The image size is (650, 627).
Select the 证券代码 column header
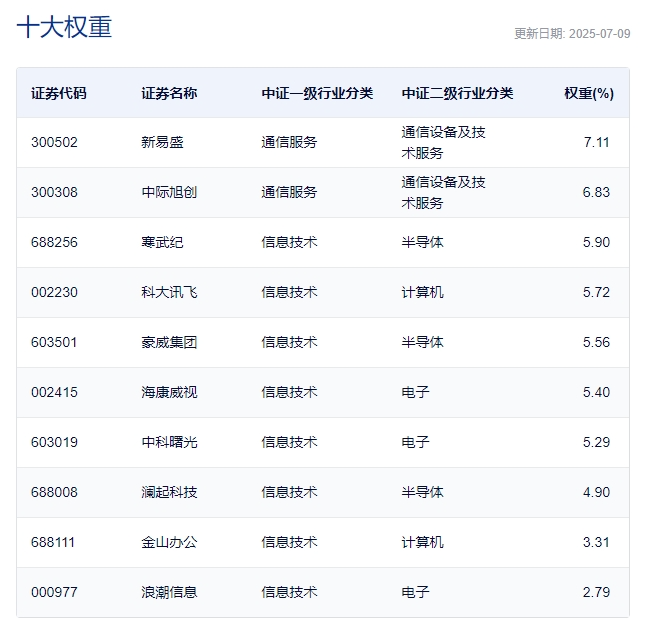tap(59, 93)
